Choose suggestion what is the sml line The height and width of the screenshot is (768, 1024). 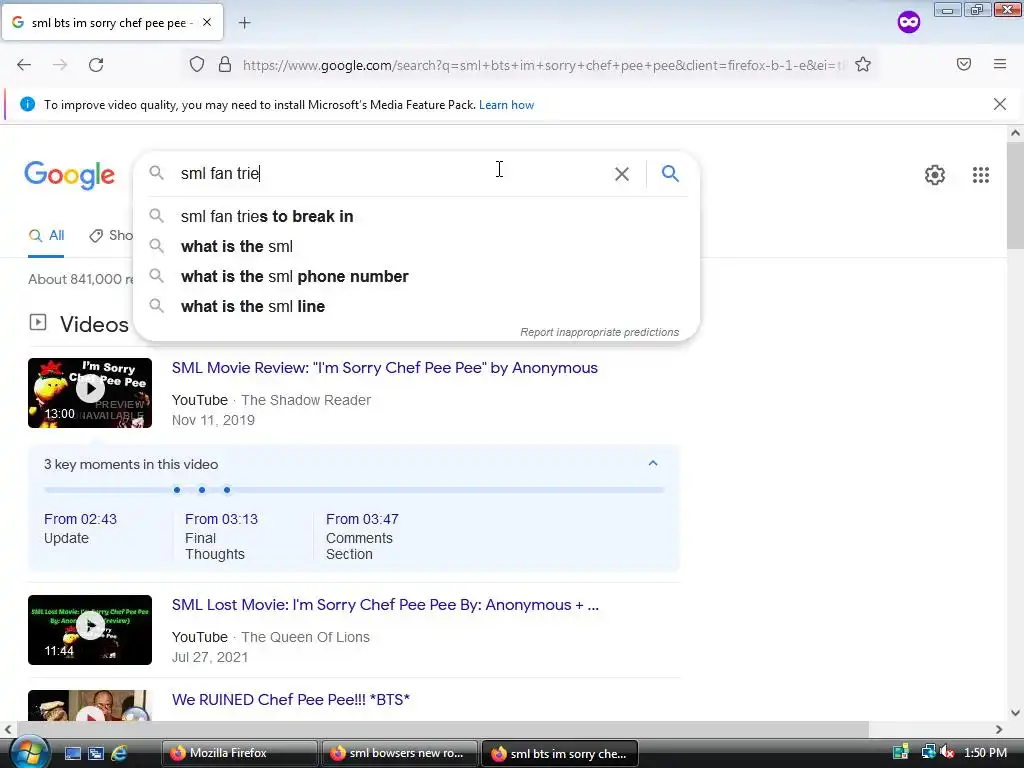tap(417, 306)
